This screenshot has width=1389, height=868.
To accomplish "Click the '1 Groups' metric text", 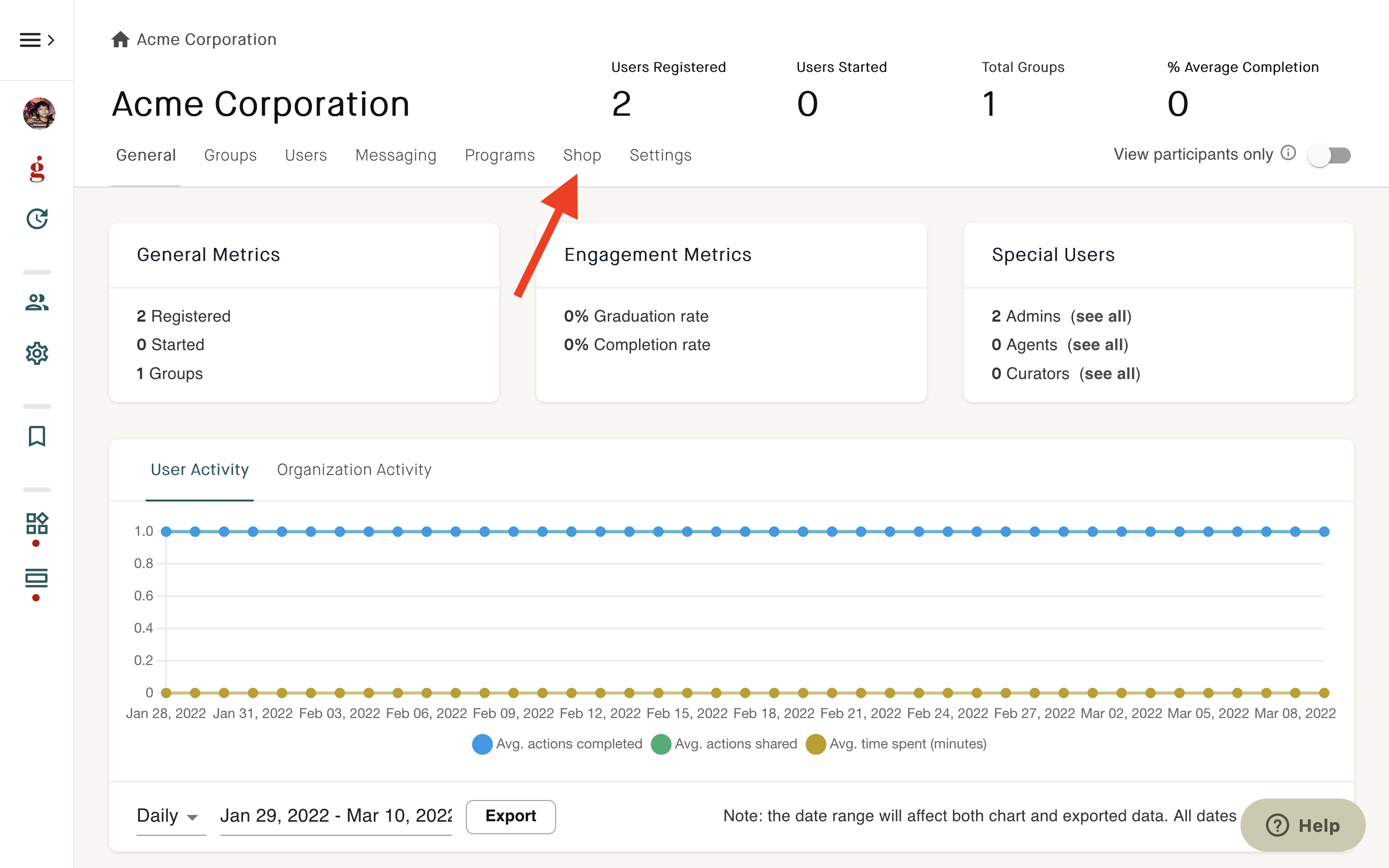I will [170, 374].
